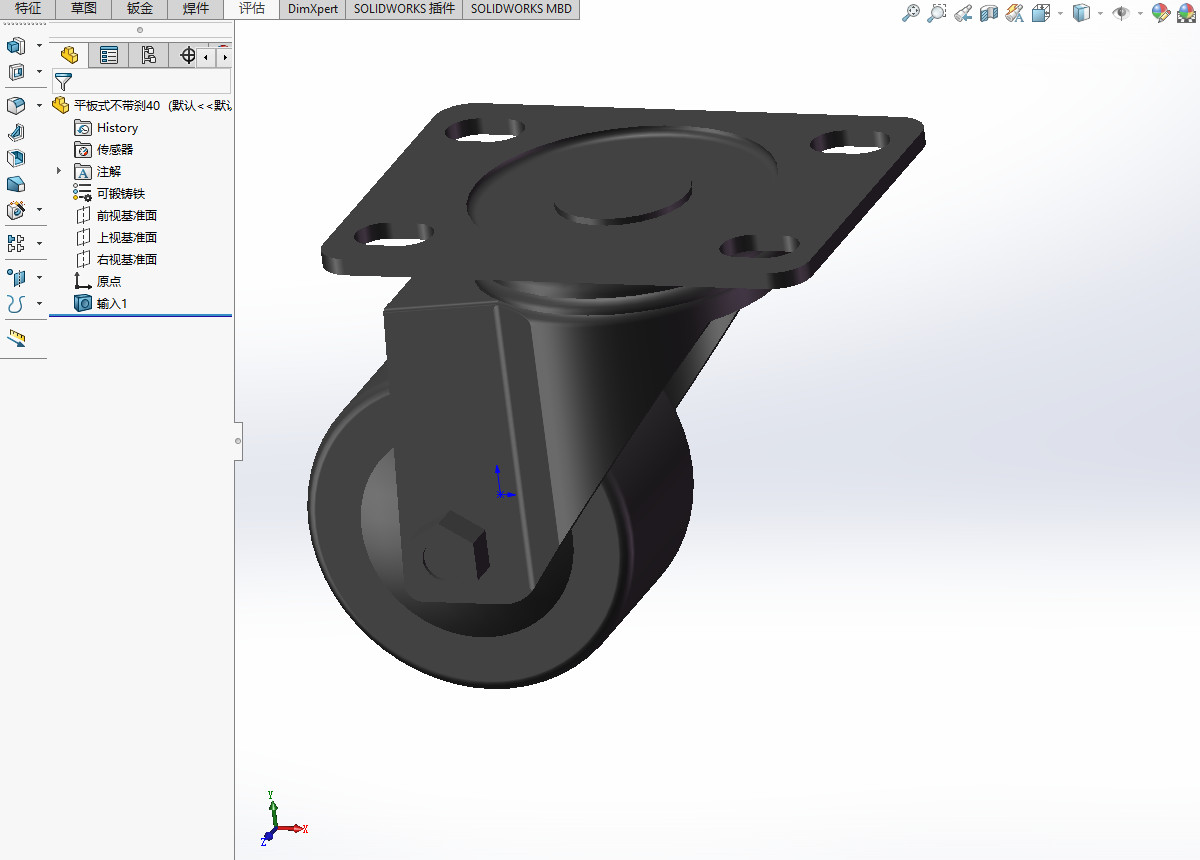1200x860 pixels.
Task: Expand the Curves tool dropdown arrow
Action: 39,304
